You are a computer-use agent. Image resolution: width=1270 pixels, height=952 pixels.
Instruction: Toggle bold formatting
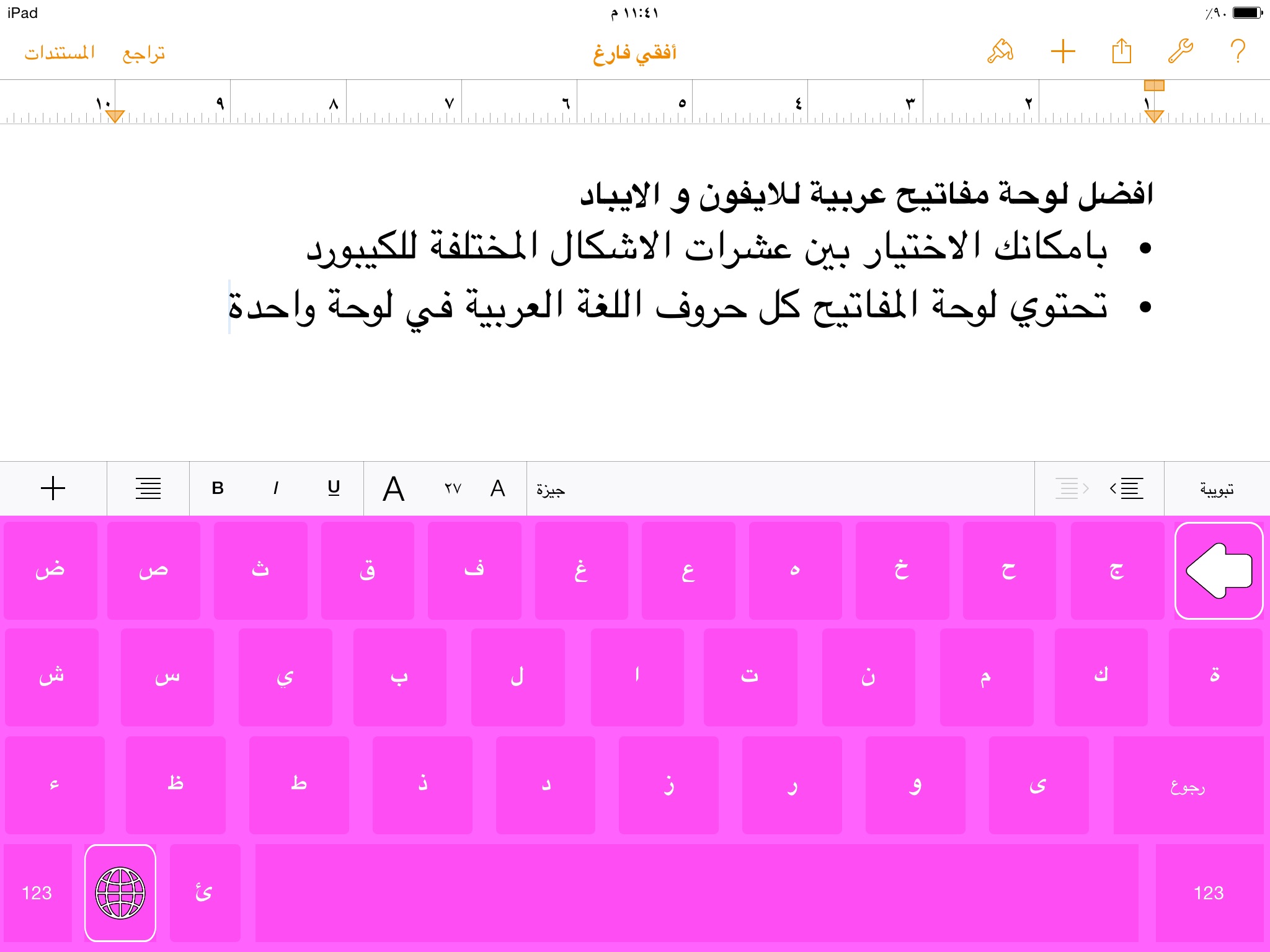[218, 488]
